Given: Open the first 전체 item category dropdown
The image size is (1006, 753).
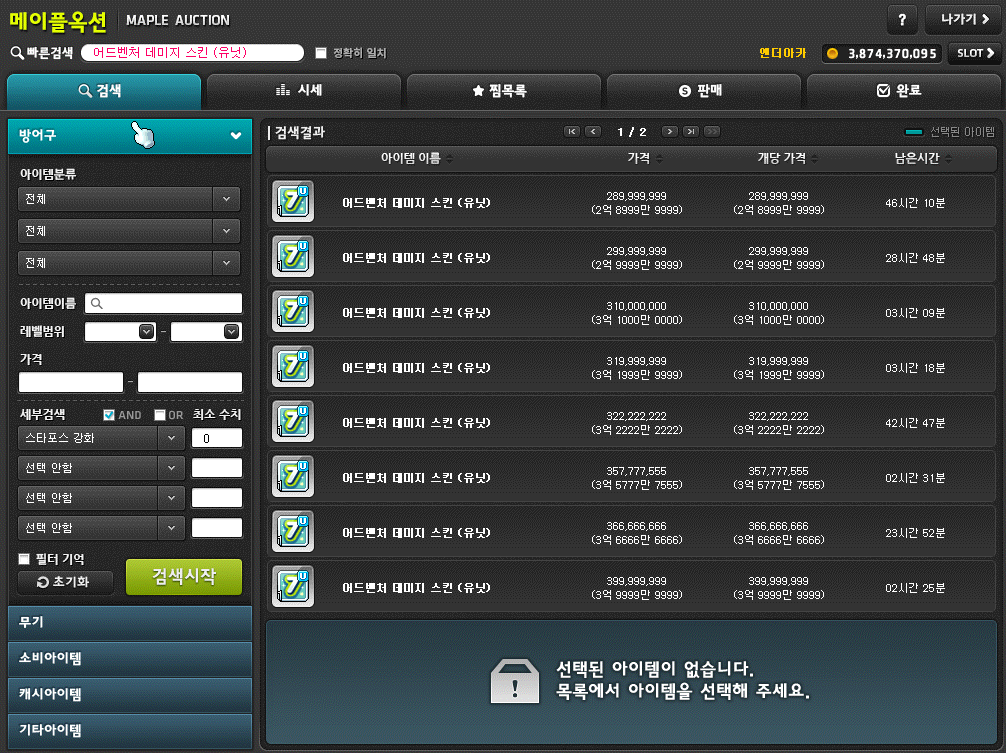Looking at the screenshot, I should tap(129, 199).
